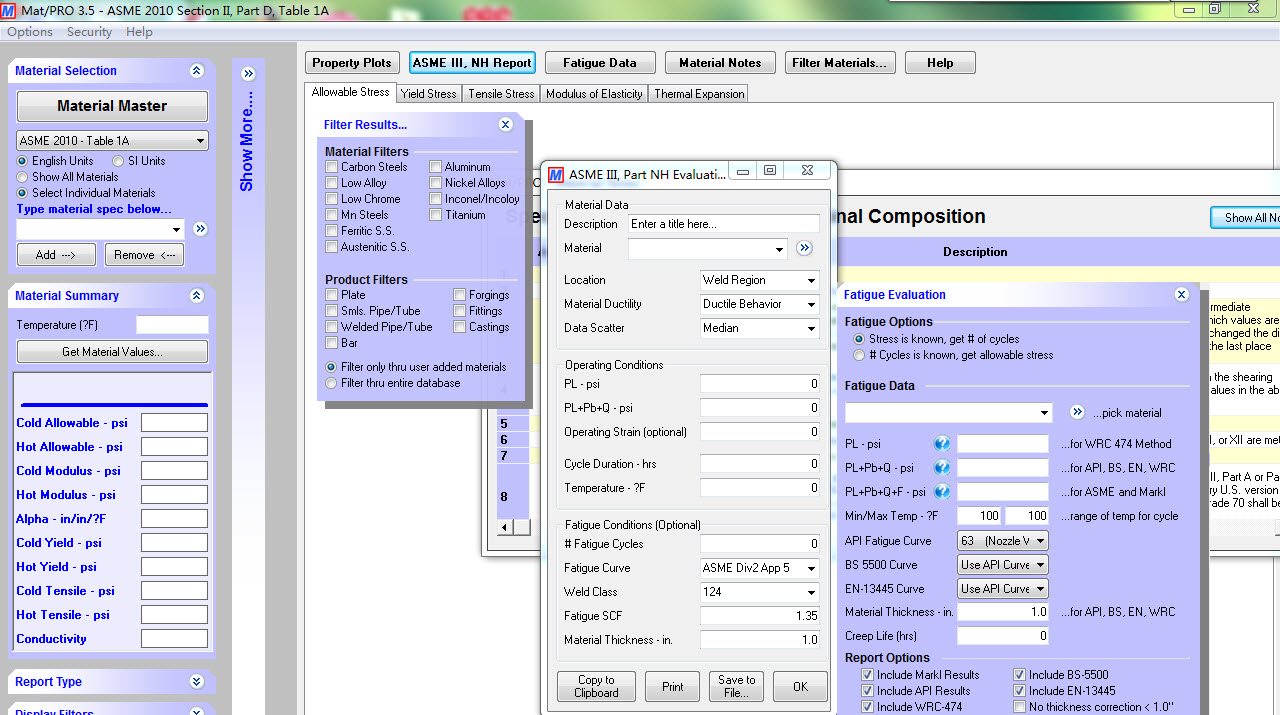The height and width of the screenshot is (715, 1280).
Task: Close the Filter Results panel
Action: (x=506, y=125)
